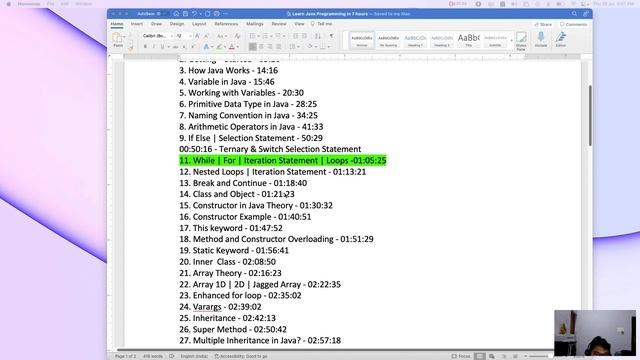This screenshot has width=640, height=360.
Task: Switch to the Insert tab
Action: 137,24
